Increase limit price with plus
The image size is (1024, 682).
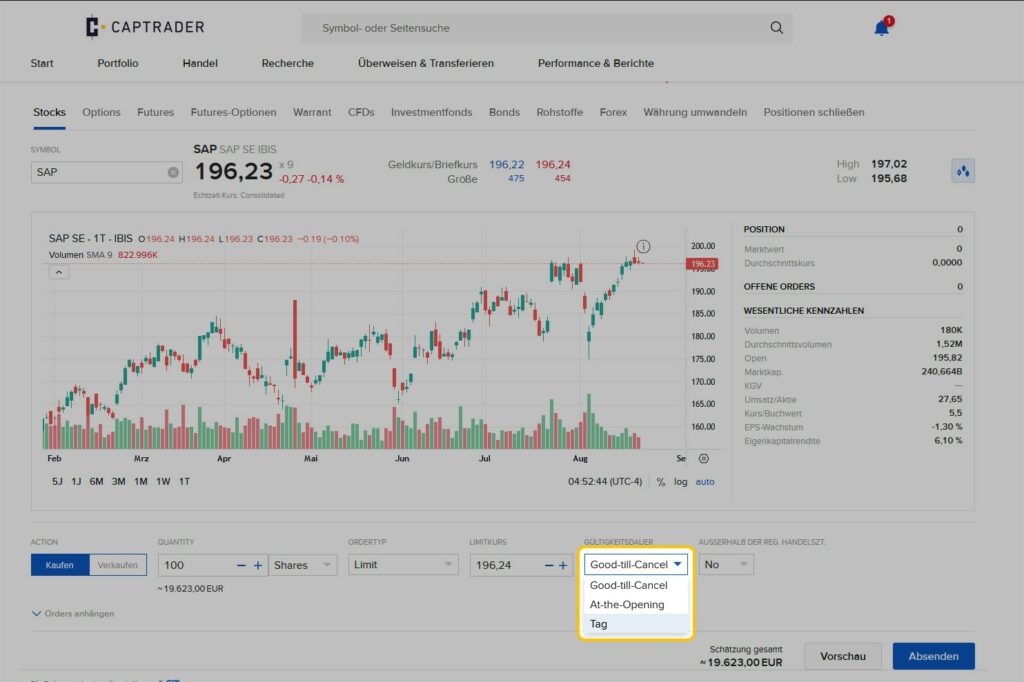pos(563,565)
